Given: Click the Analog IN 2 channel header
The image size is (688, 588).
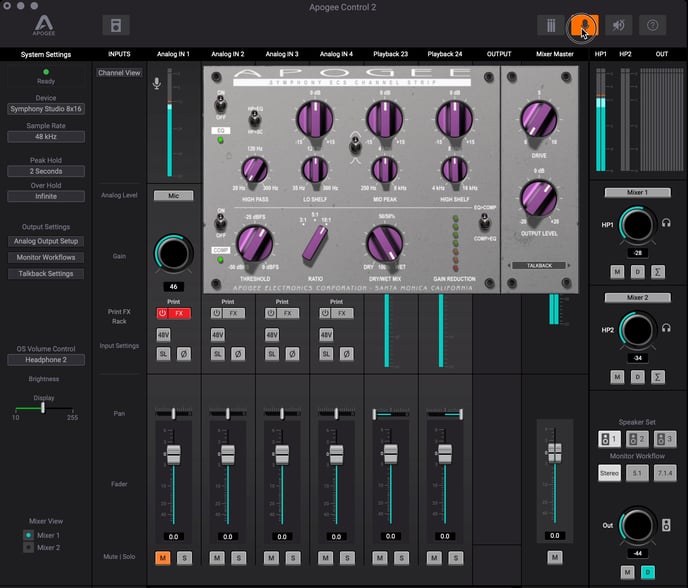Looking at the screenshot, I should pos(228,54).
